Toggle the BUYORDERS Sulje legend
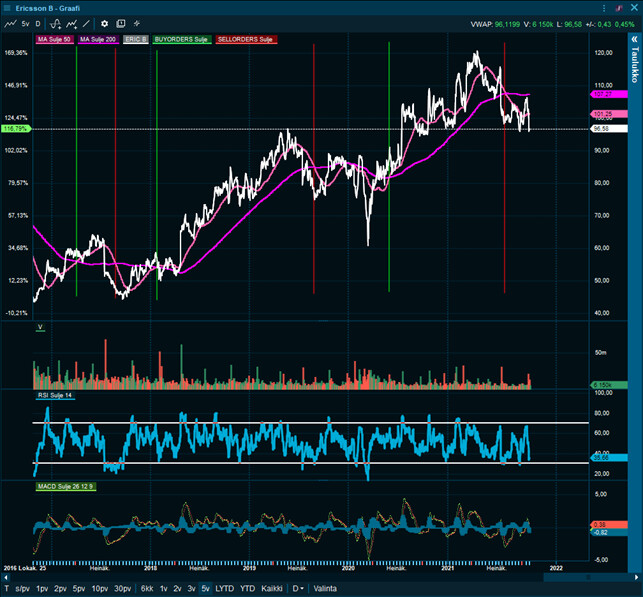 tap(182, 39)
